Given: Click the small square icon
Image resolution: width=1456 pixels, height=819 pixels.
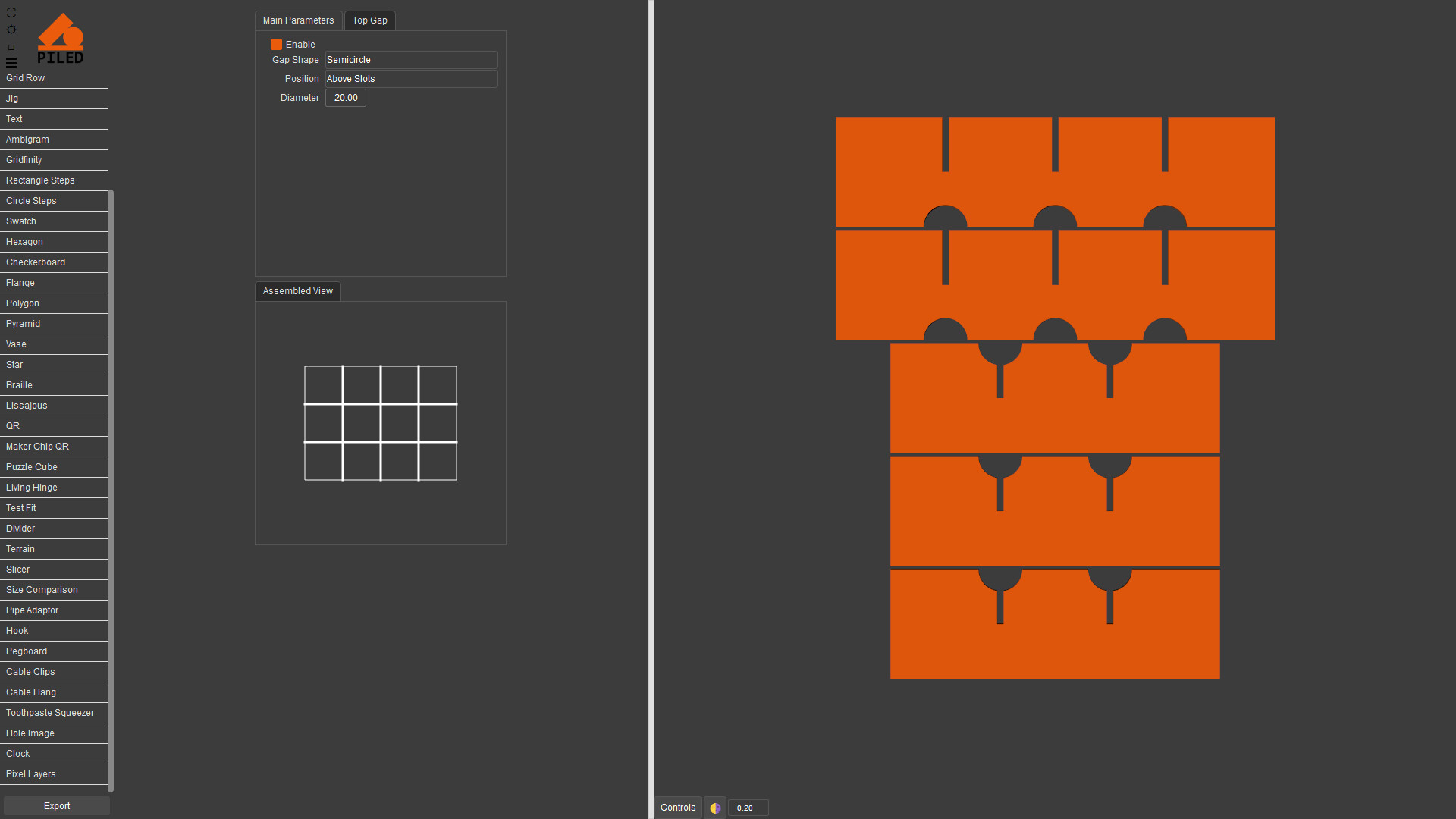Looking at the screenshot, I should [x=11, y=47].
